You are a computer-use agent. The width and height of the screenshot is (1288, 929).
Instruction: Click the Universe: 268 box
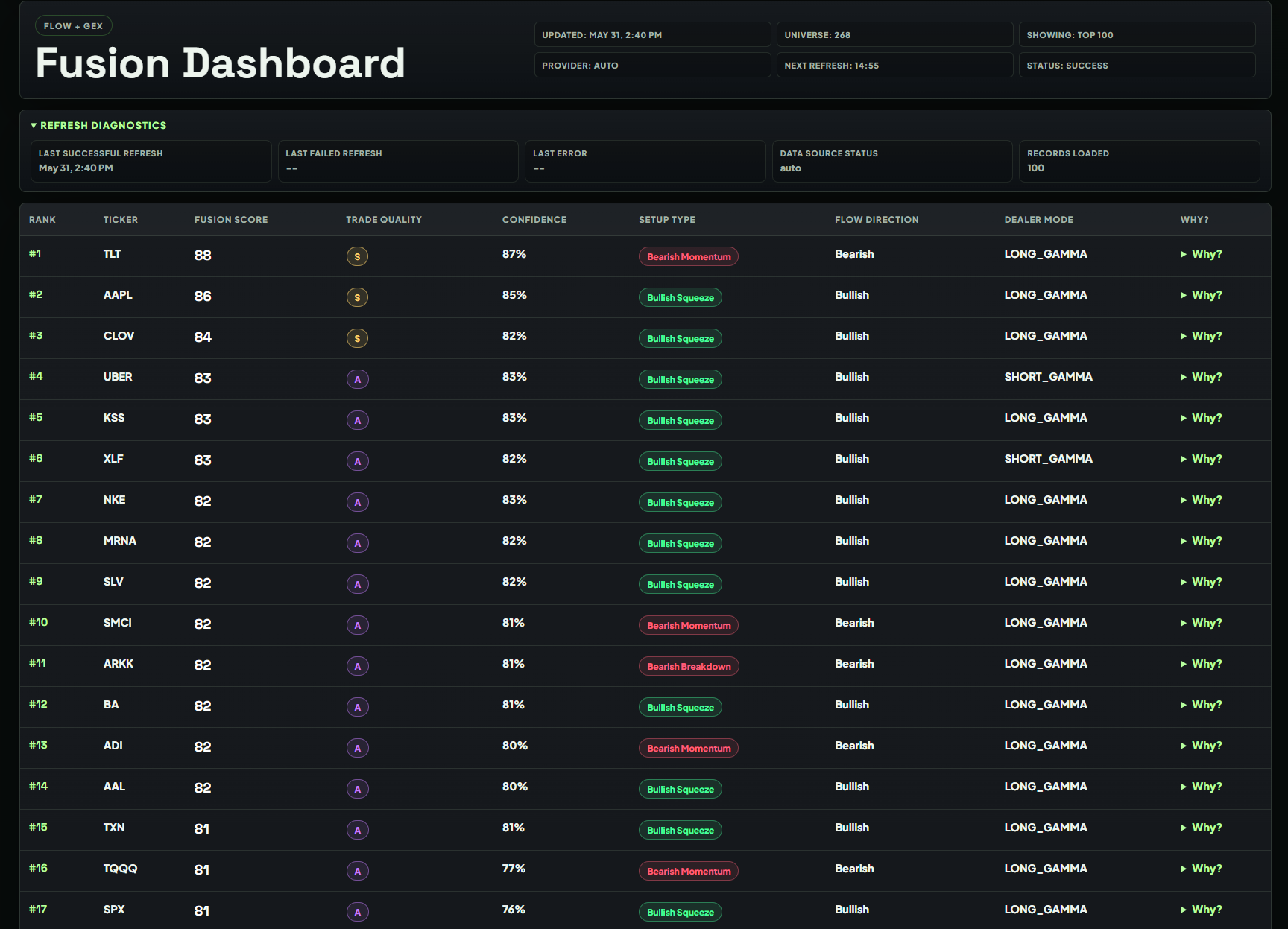894,34
